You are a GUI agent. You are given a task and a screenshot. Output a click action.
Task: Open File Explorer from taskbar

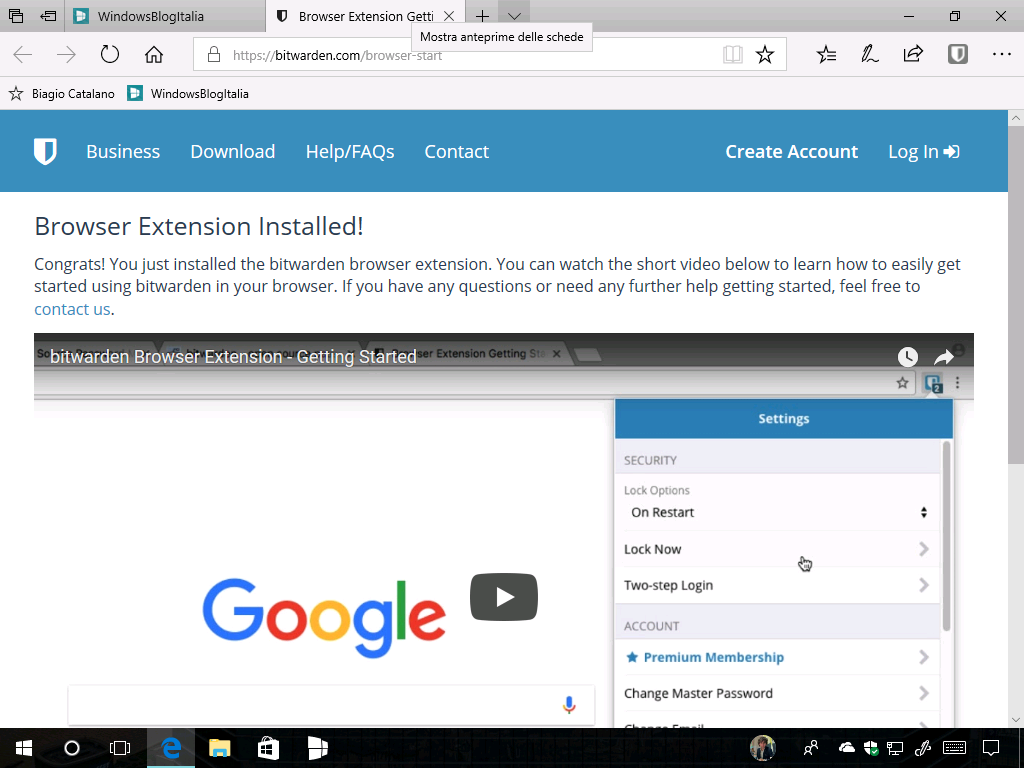tap(219, 748)
